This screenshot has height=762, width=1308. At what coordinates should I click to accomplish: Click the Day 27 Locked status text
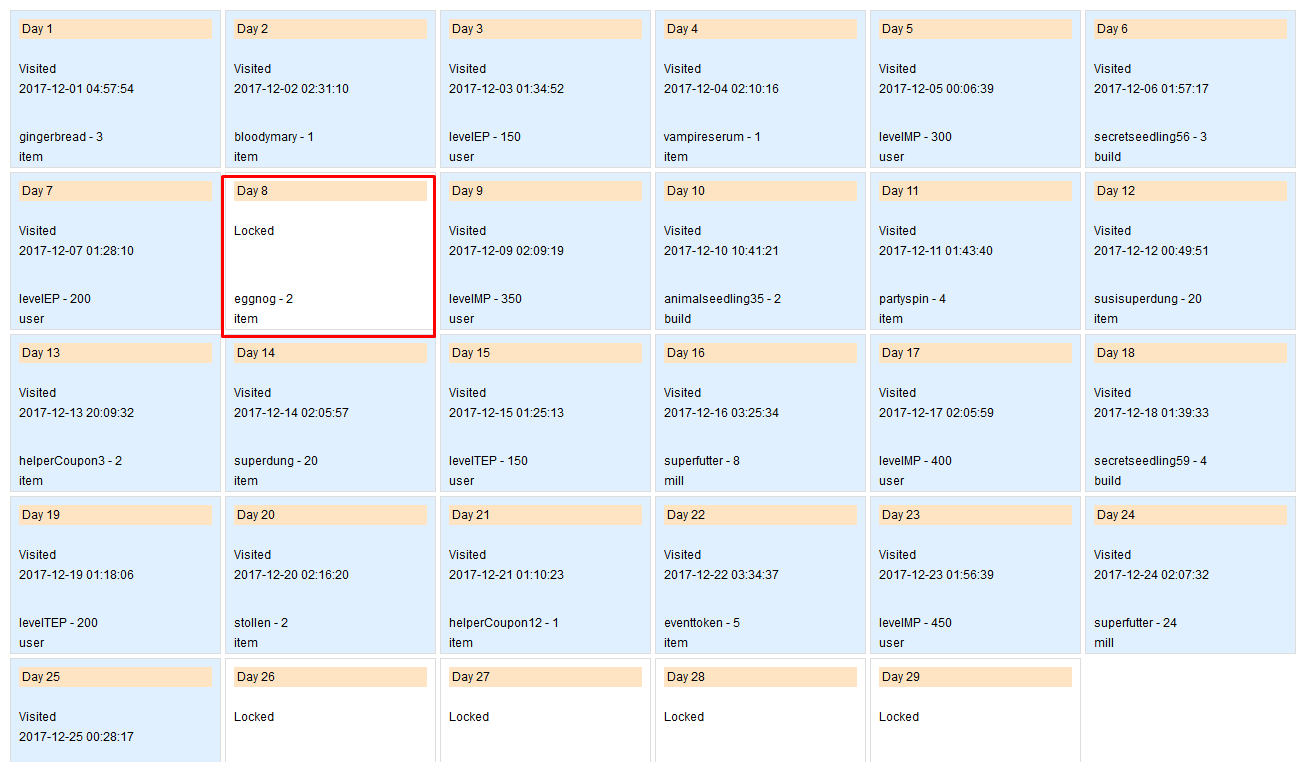coord(469,717)
